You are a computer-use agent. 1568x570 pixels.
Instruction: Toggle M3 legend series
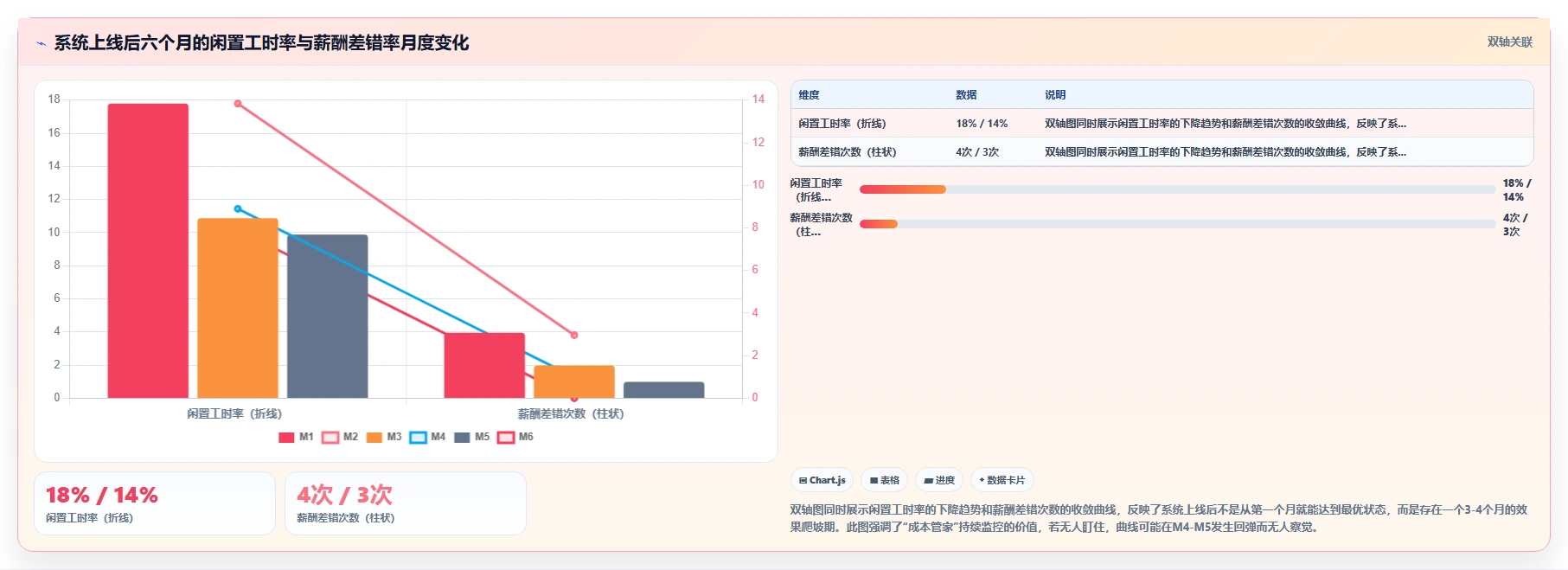pos(384,437)
